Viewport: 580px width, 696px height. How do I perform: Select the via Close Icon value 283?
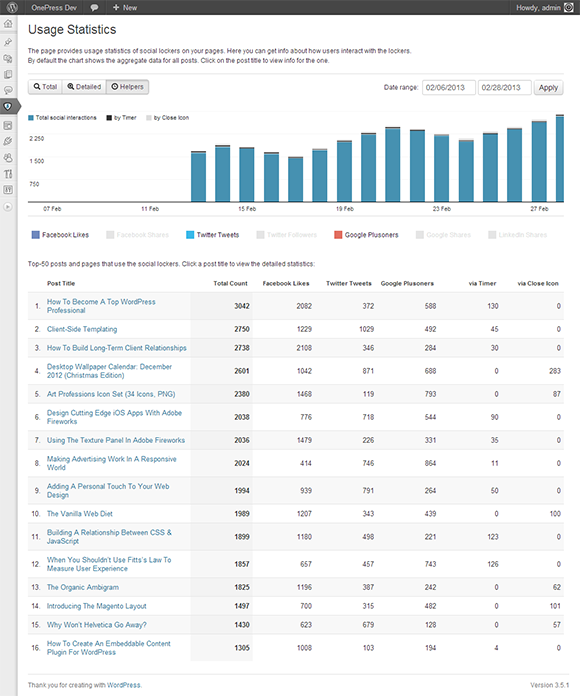(555, 371)
